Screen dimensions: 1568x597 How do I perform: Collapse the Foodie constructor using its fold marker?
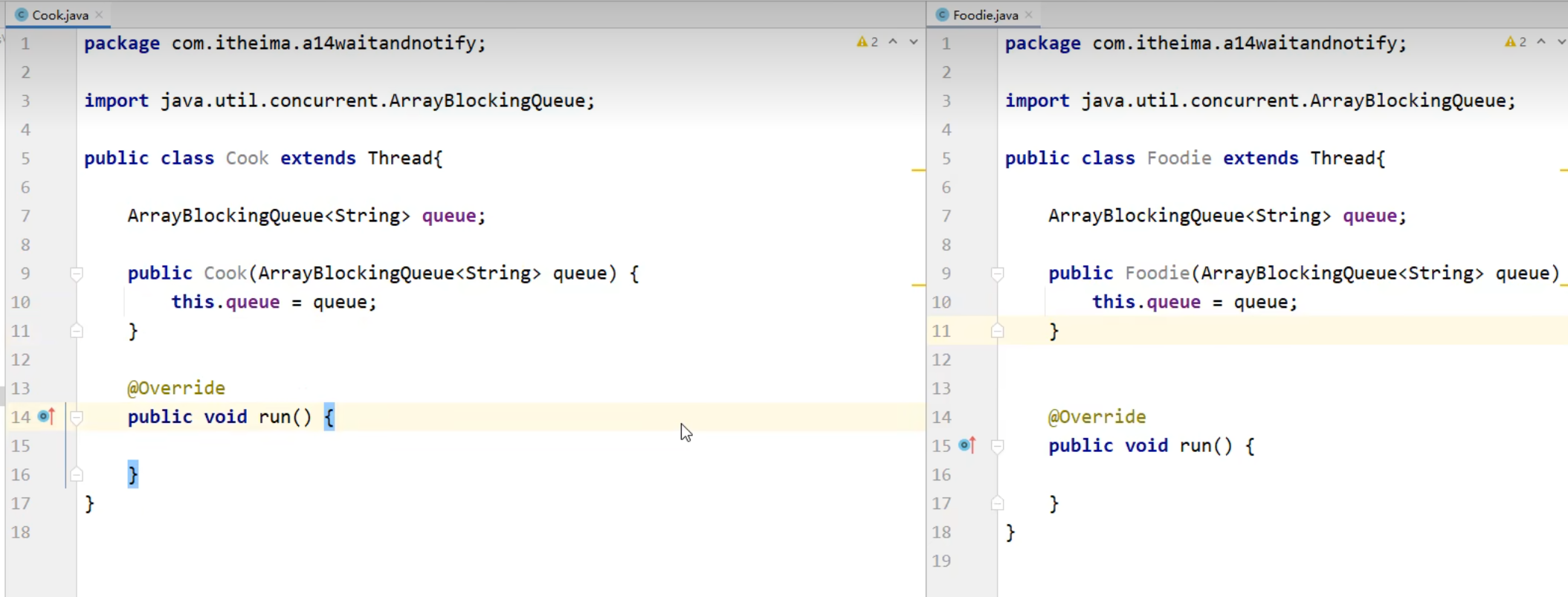[998, 274]
